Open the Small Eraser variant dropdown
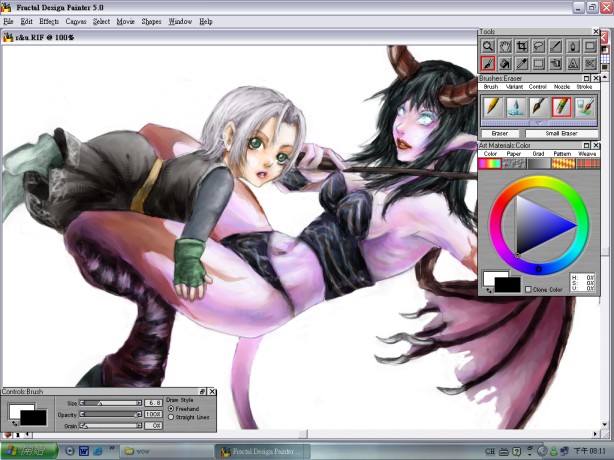 (562, 133)
